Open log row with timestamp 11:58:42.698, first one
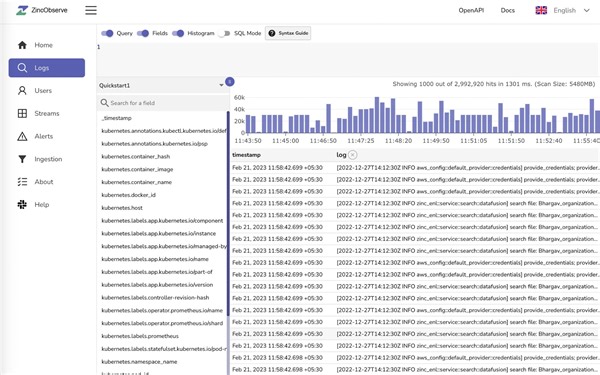This screenshot has height=375, width=600. point(416,358)
